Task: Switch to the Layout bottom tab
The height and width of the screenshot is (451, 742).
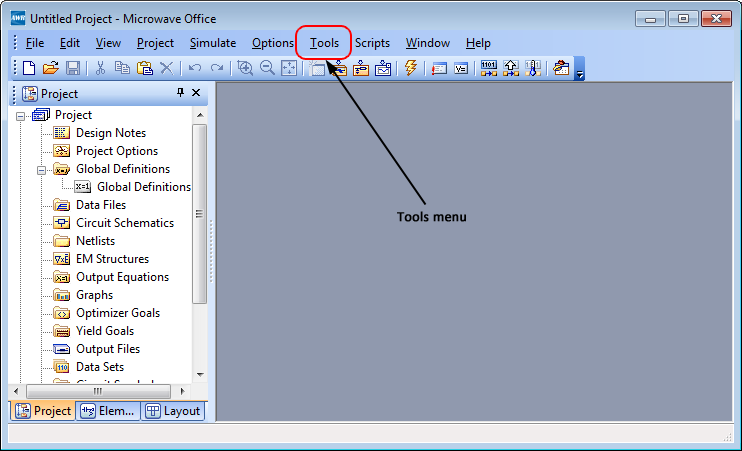Action: pyautogui.click(x=173, y=411)
